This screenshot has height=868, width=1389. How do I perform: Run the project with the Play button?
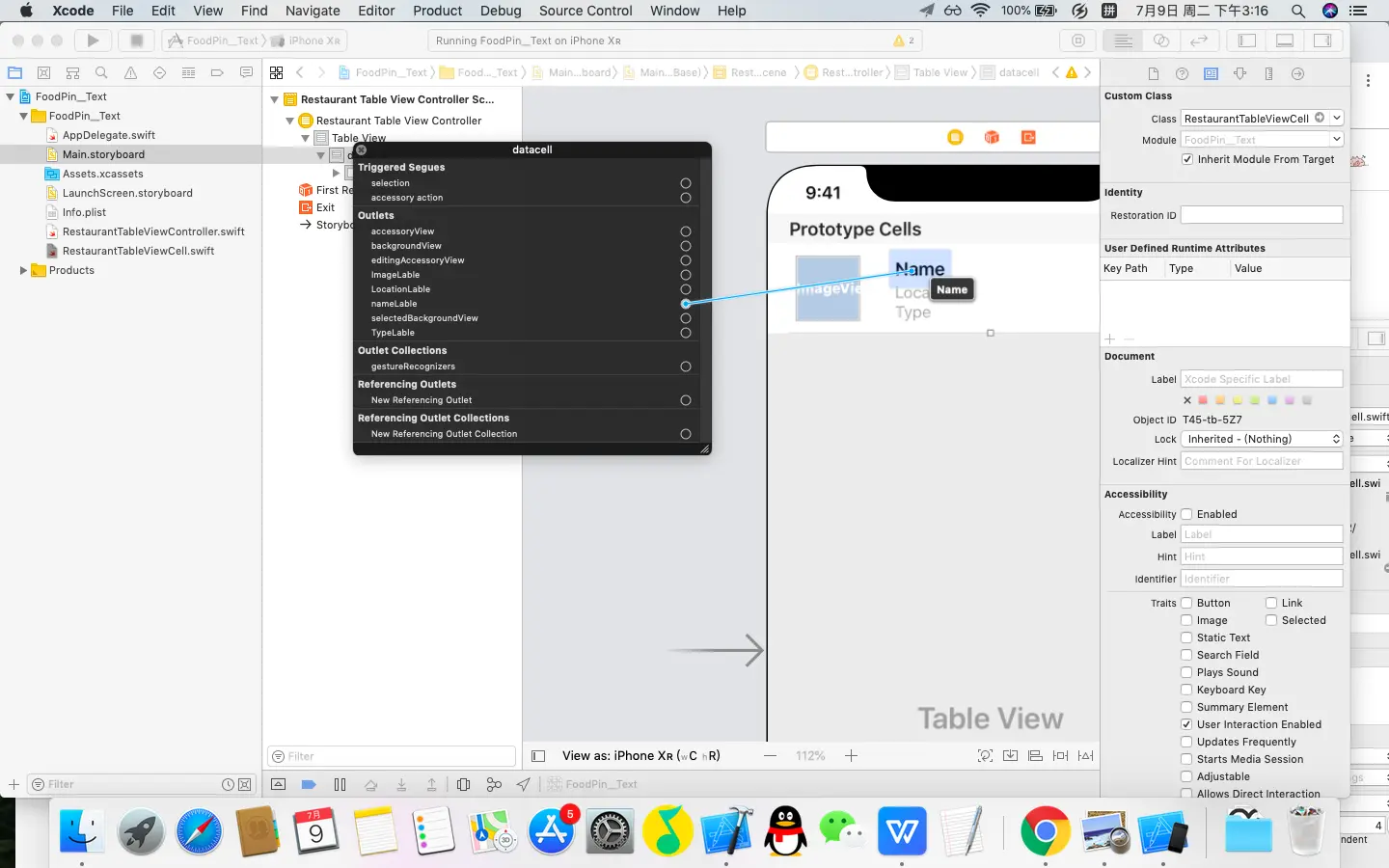(93, 41)
